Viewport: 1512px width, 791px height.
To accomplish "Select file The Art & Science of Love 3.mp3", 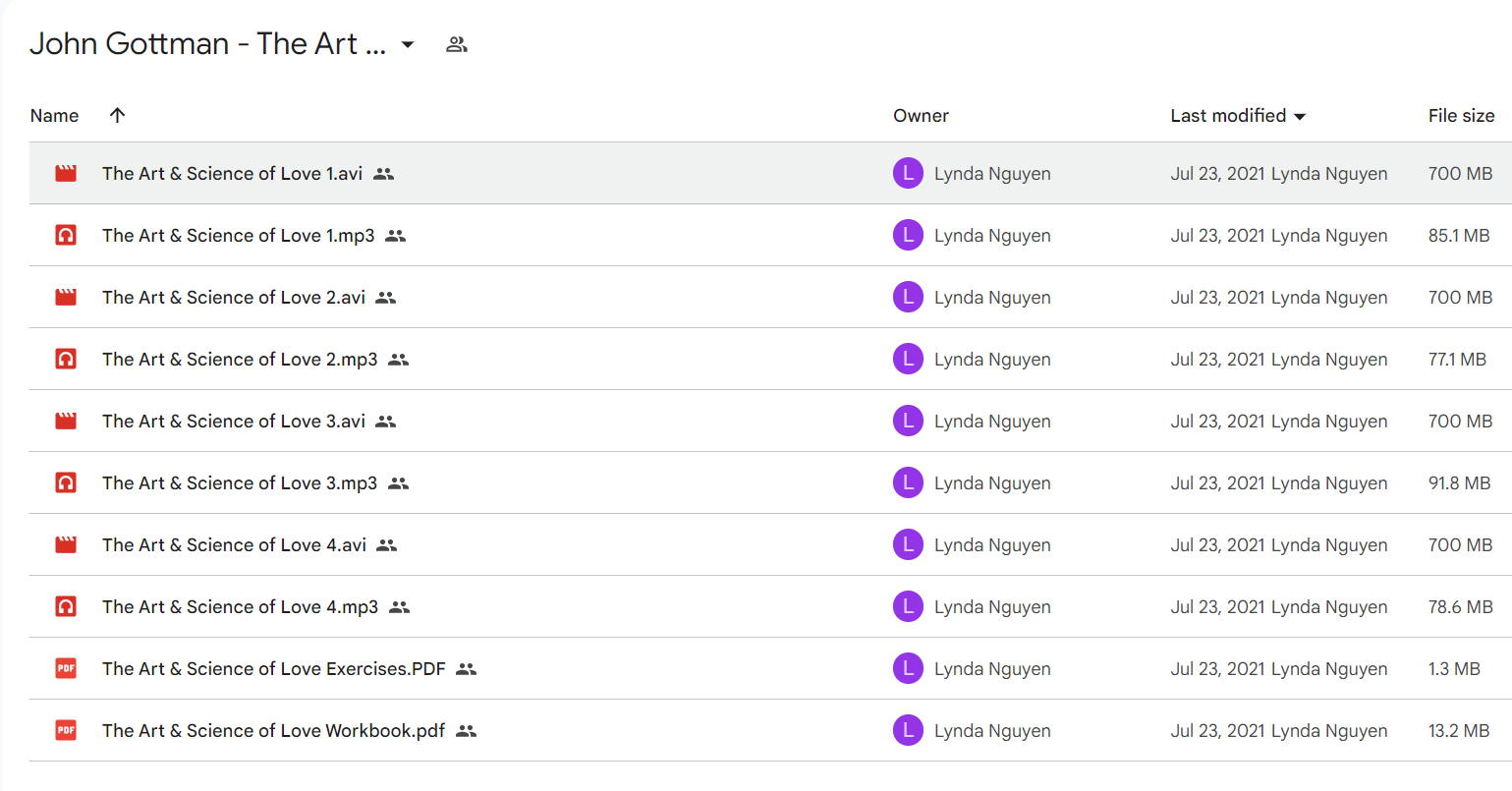I will click(240, 483).
